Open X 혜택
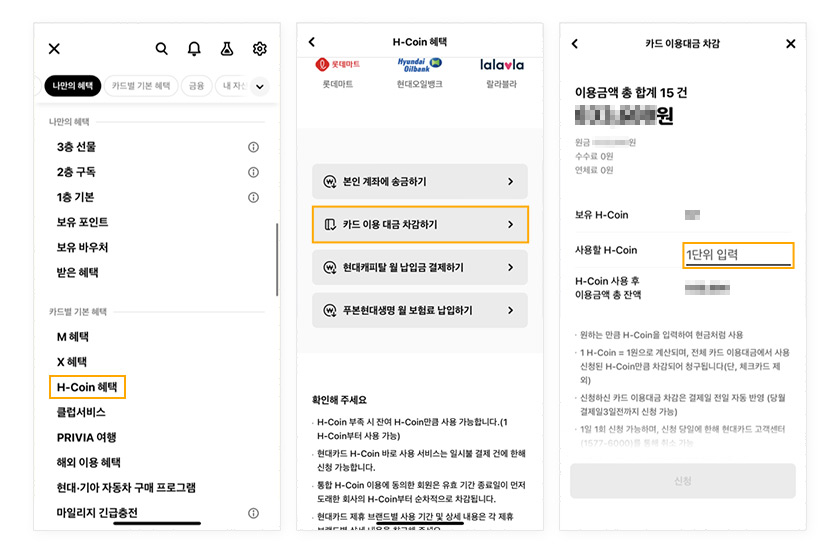This screenshot has width=840, height=553. coord(72,362)
